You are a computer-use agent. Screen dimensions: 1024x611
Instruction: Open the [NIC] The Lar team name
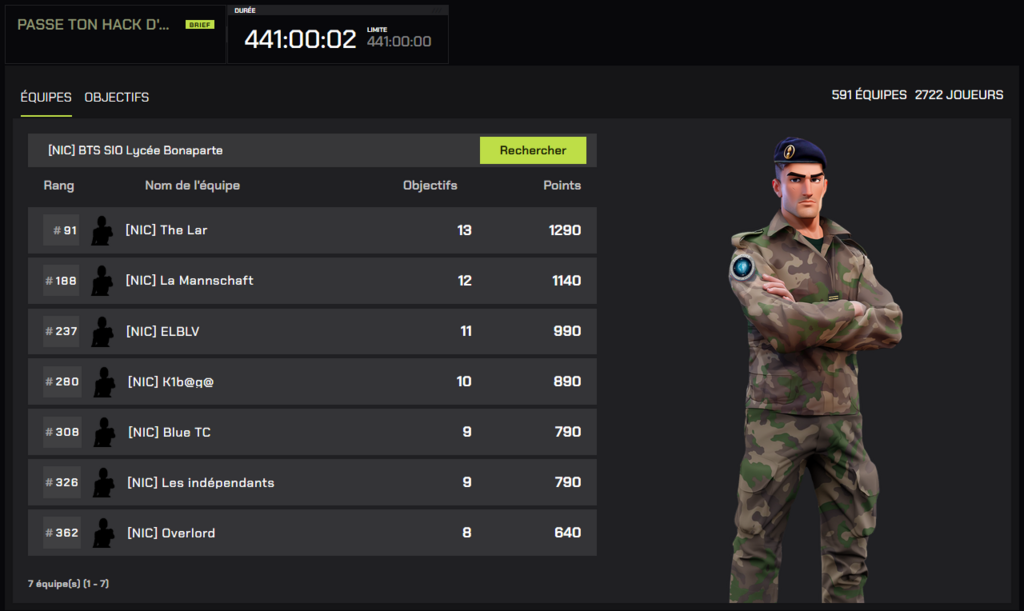tap(166, 230)
